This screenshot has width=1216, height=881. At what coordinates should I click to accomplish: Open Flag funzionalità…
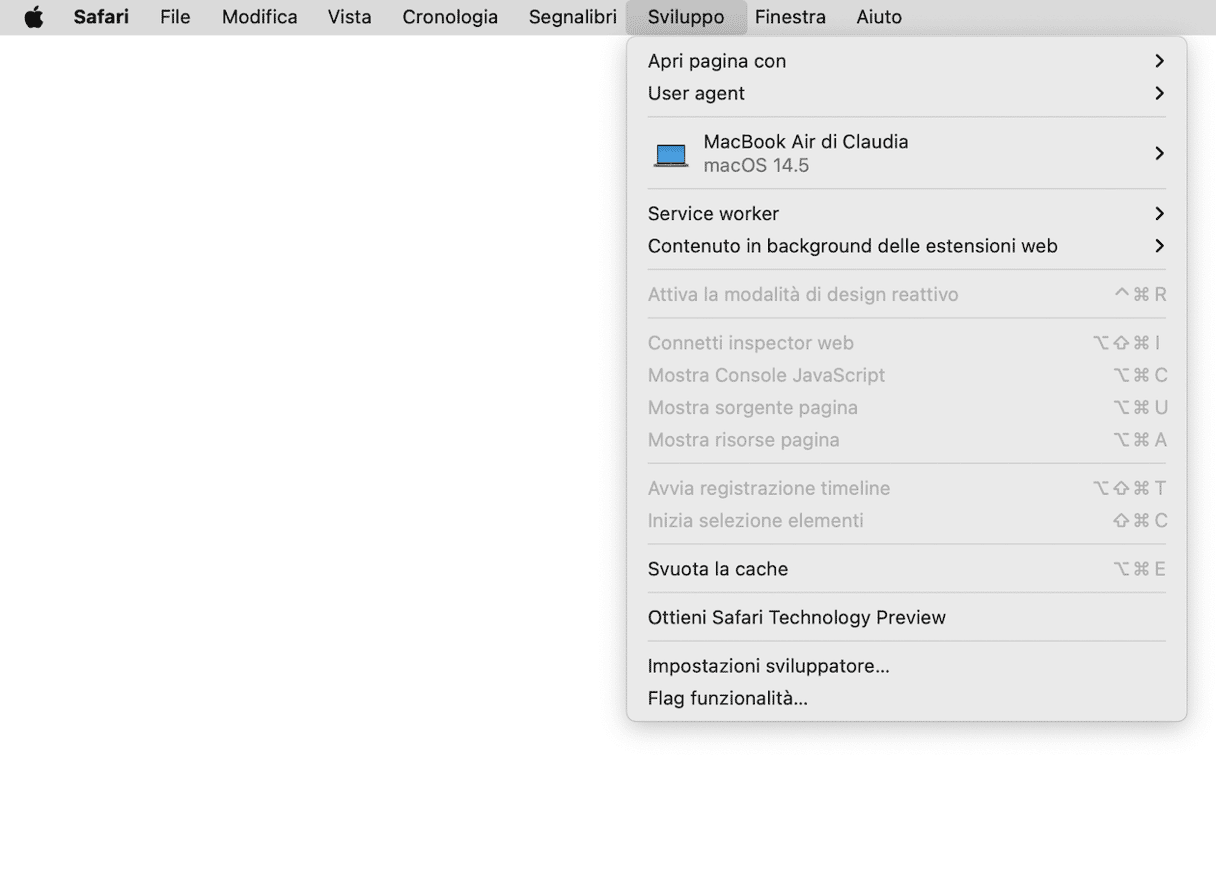[x=906, y=698]
